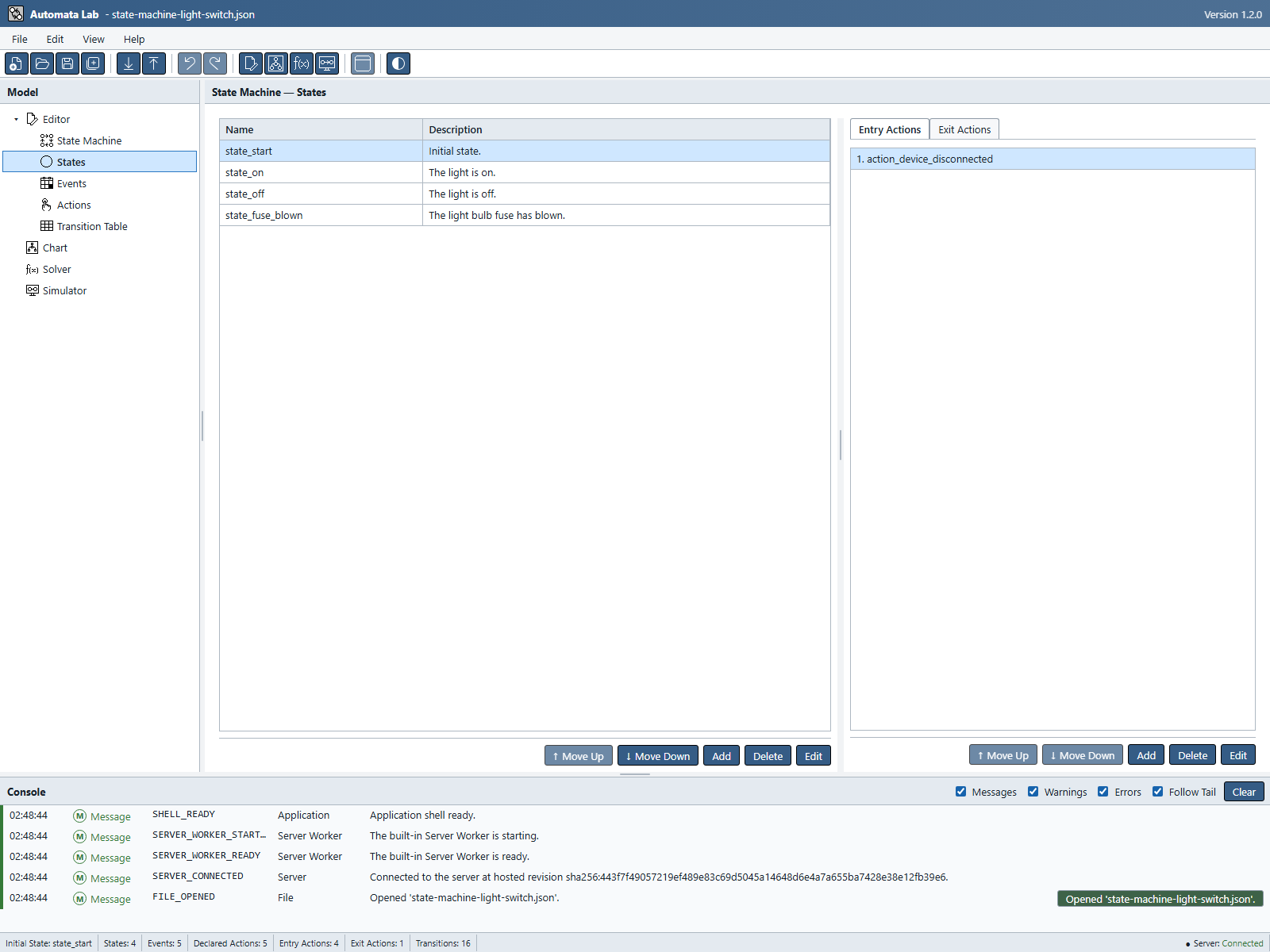This screenshot has width=1270, height=952.
Task: Select the state_on row
Action: tap(525, 172)
